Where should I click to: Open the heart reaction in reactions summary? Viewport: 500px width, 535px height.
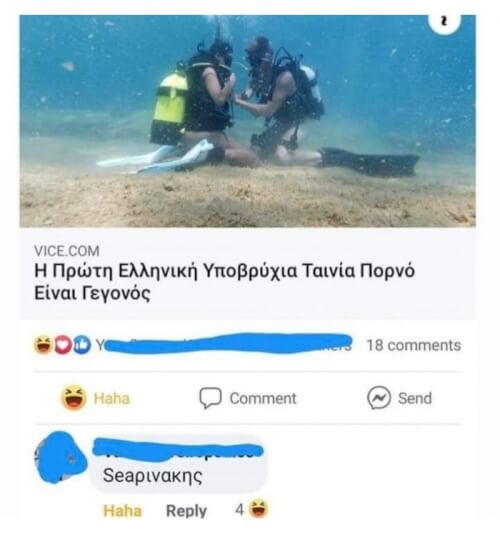(x=63, y=345)
